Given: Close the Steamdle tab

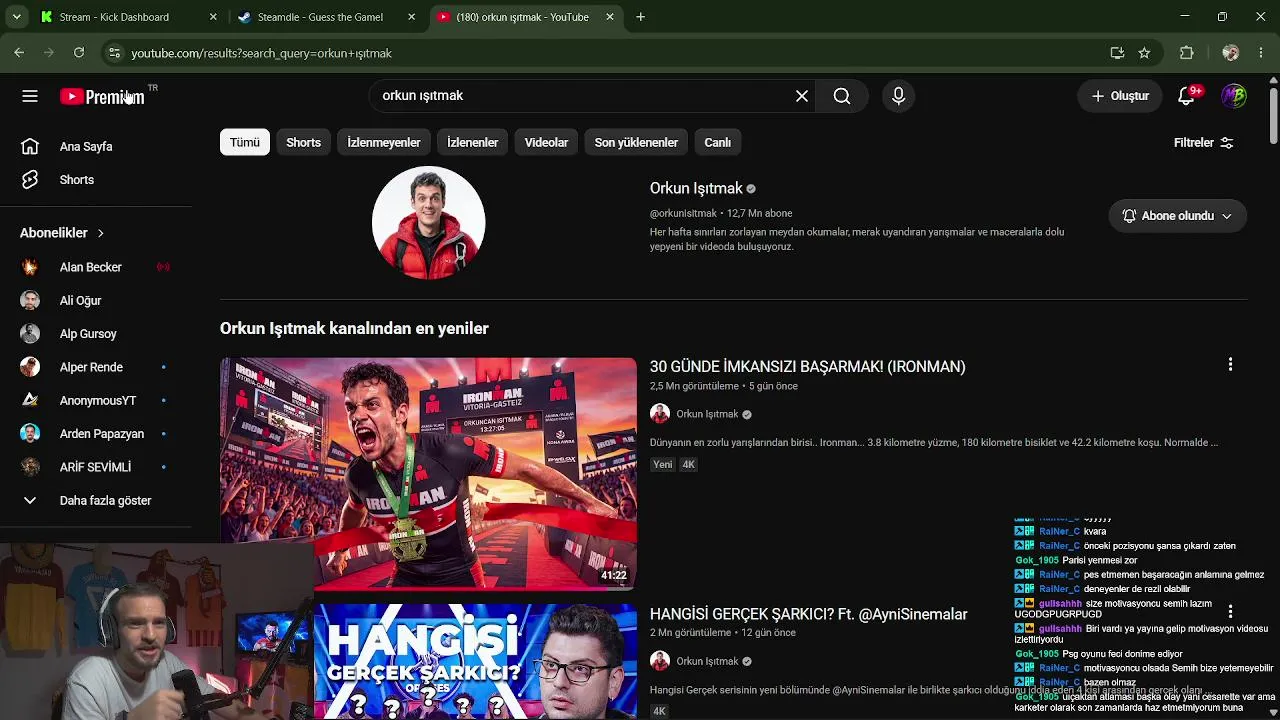Looking at the screenshot, I should click(411, 17).
